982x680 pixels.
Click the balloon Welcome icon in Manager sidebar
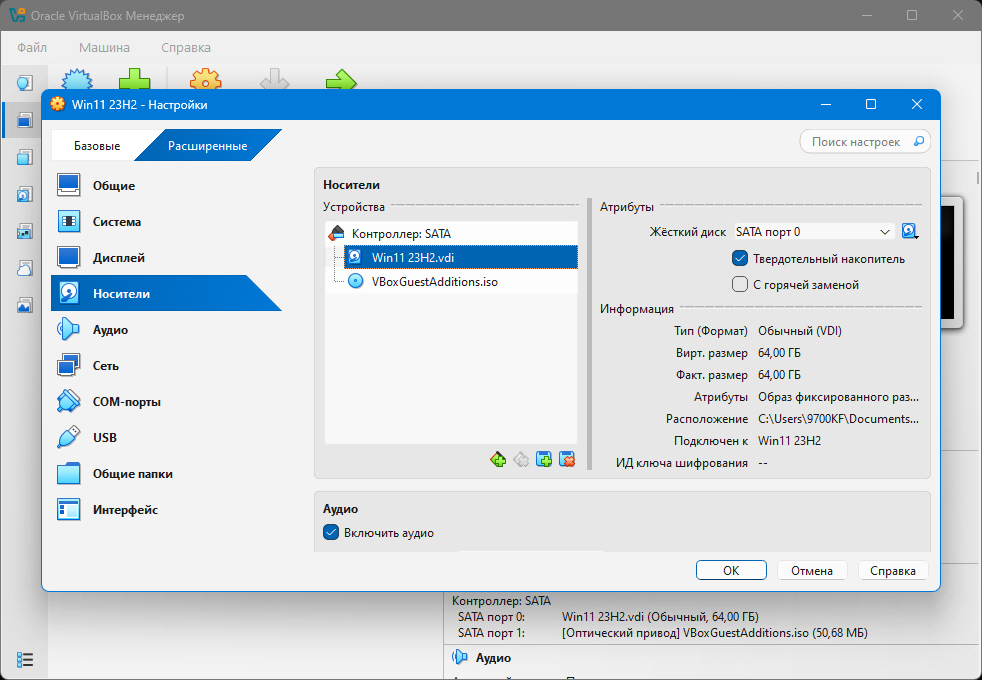pos(24,83)
